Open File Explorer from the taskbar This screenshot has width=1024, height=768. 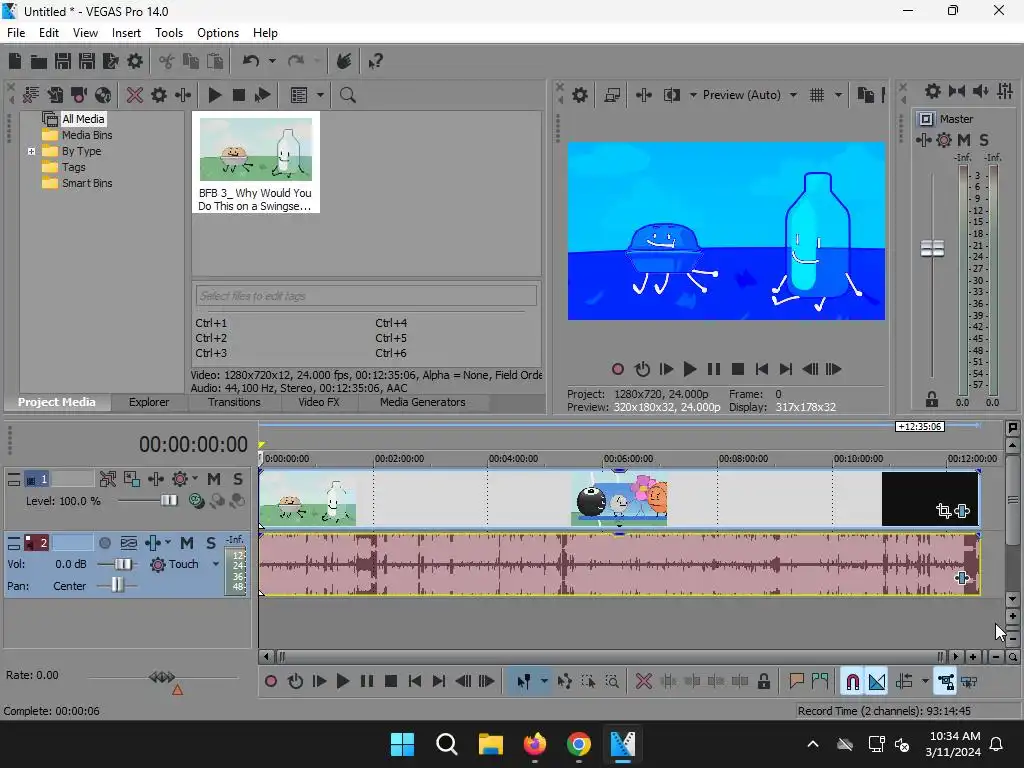point(490,744)
